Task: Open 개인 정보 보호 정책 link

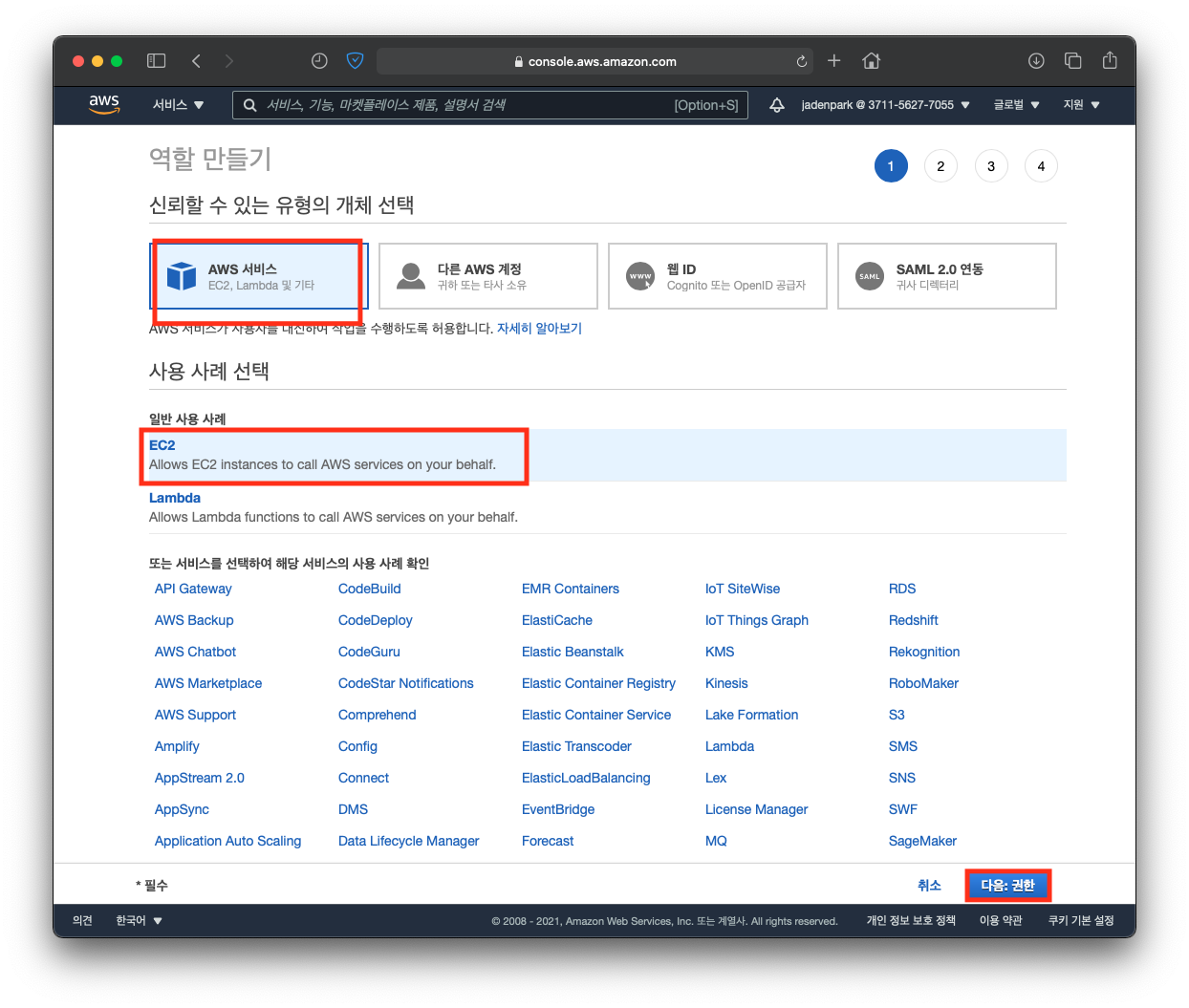Action: click(x=911, y=921)
